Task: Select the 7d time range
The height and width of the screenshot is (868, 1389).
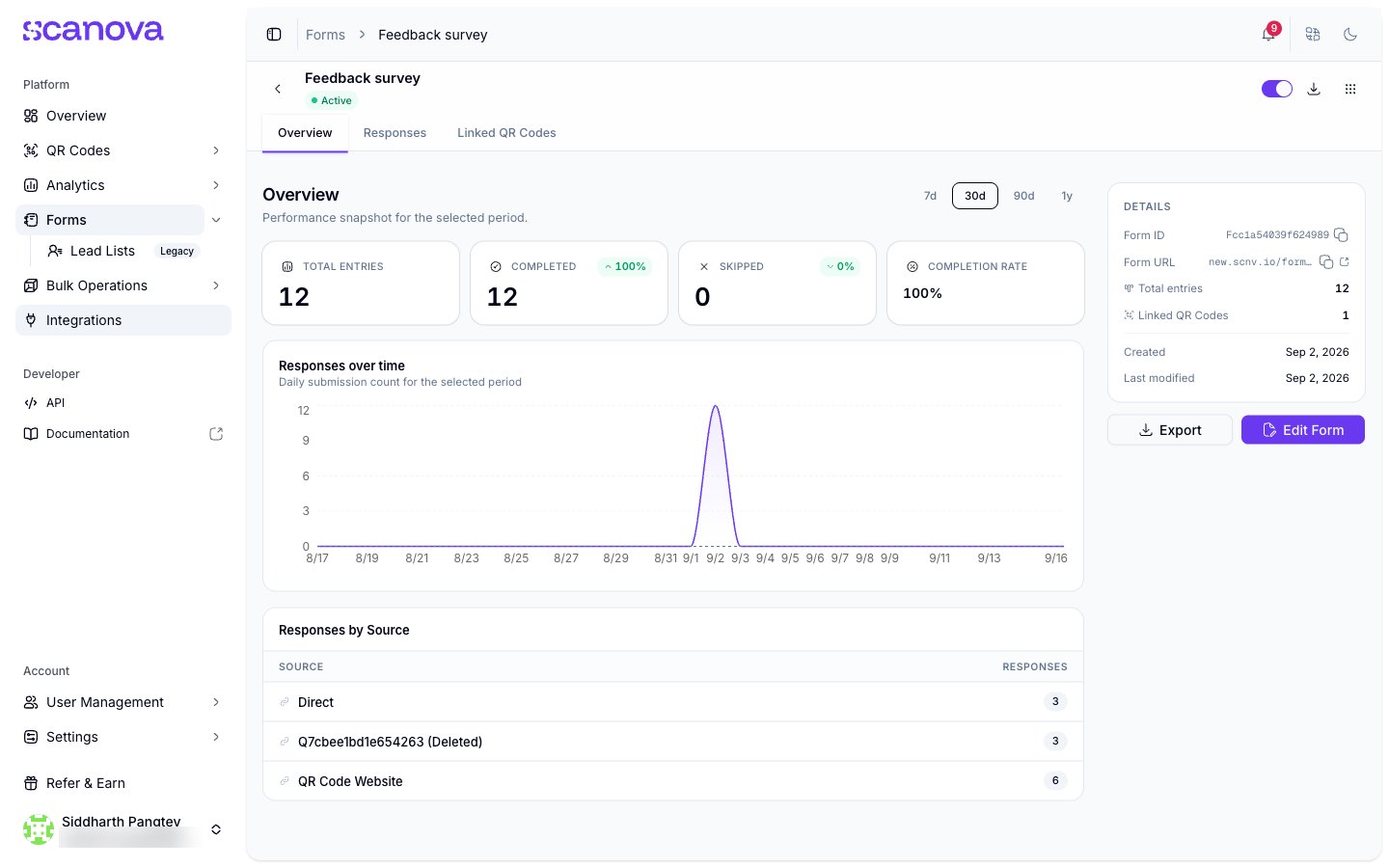Action: tap(930, 196)
